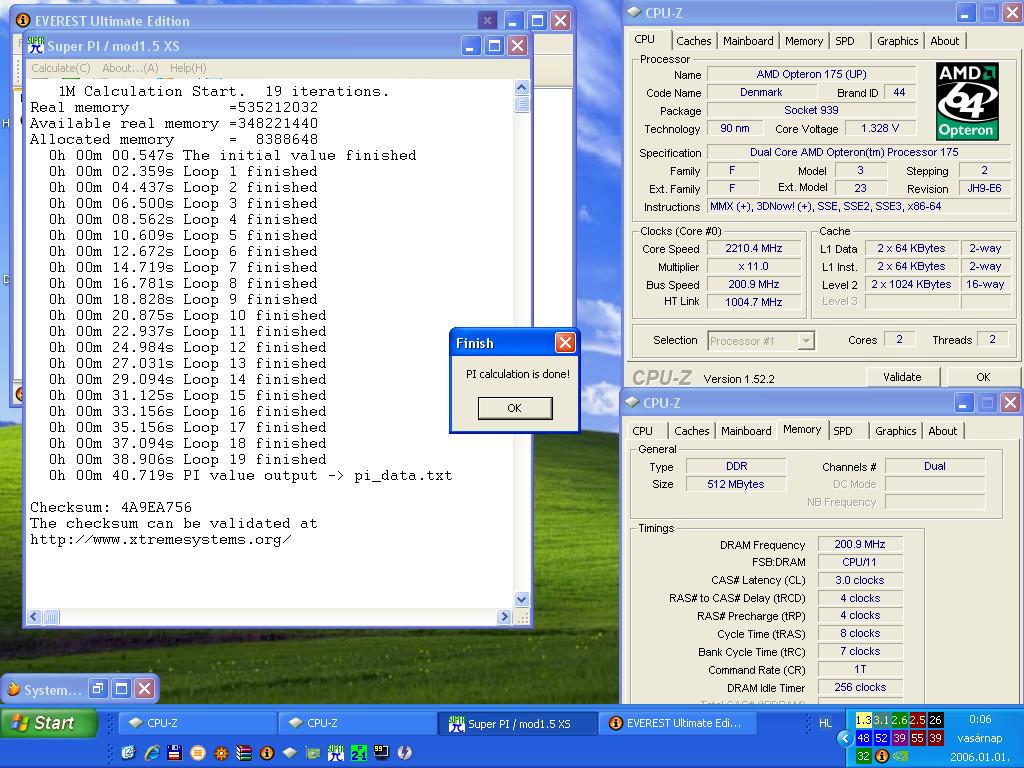The image size is (1024, 768).
Task: Open the WinRAR books quick launch icon
Action: tap(244, 752)
